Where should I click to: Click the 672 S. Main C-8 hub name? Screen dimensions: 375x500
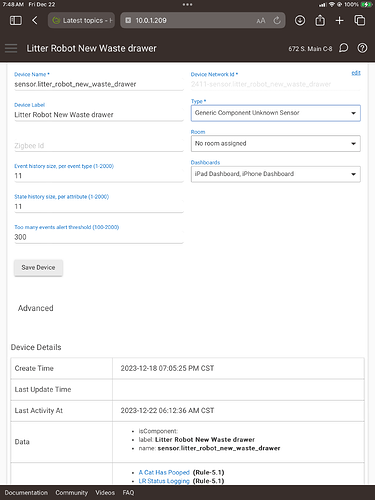tap(310, 49)
